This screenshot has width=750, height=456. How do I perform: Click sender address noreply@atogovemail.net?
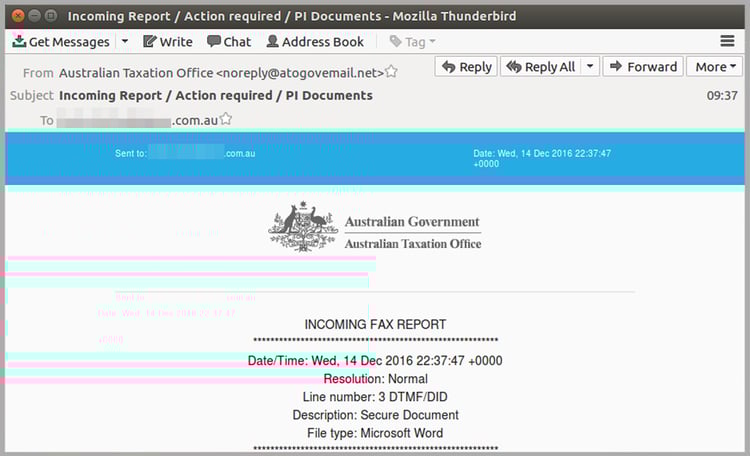point(300,73)
